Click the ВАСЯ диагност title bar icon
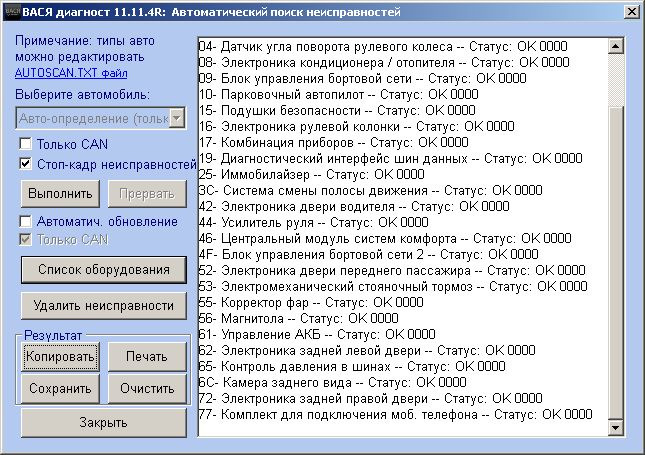This screenshot has width=645, height=455. pos(12,12)
